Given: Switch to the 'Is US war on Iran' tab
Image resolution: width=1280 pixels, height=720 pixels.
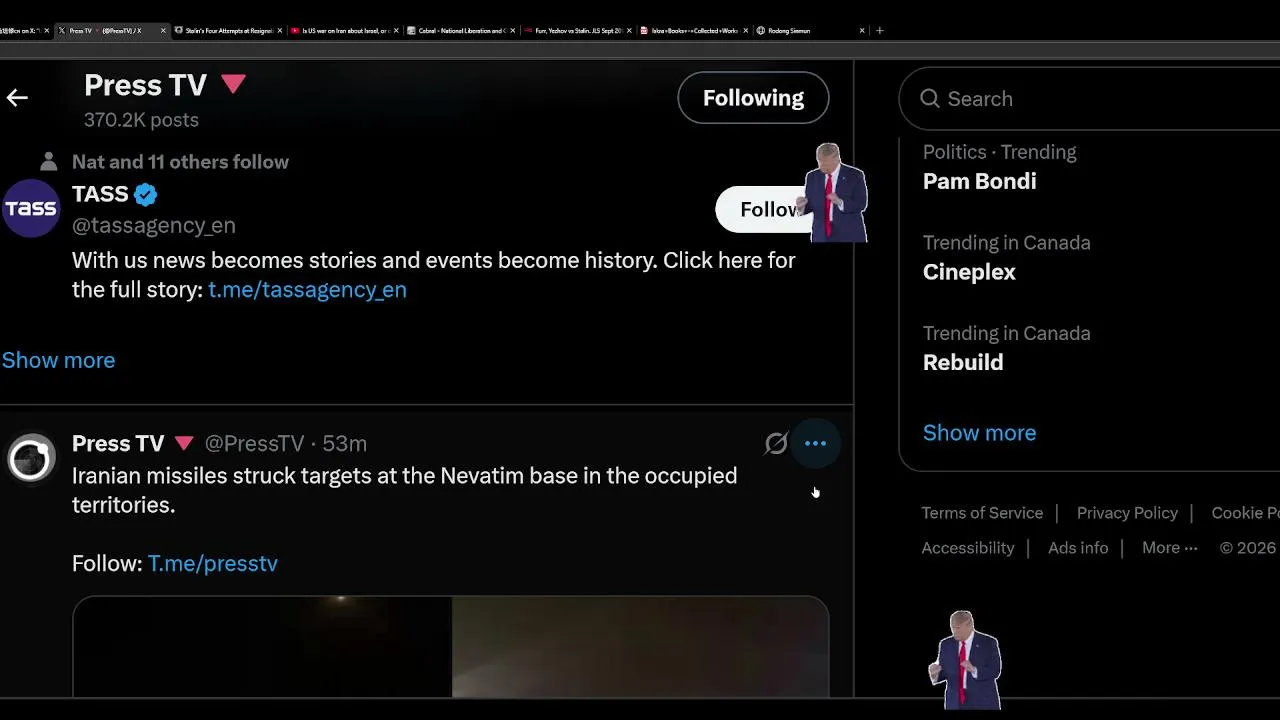Looking at the screenshot, I should [x=345, y=31].
